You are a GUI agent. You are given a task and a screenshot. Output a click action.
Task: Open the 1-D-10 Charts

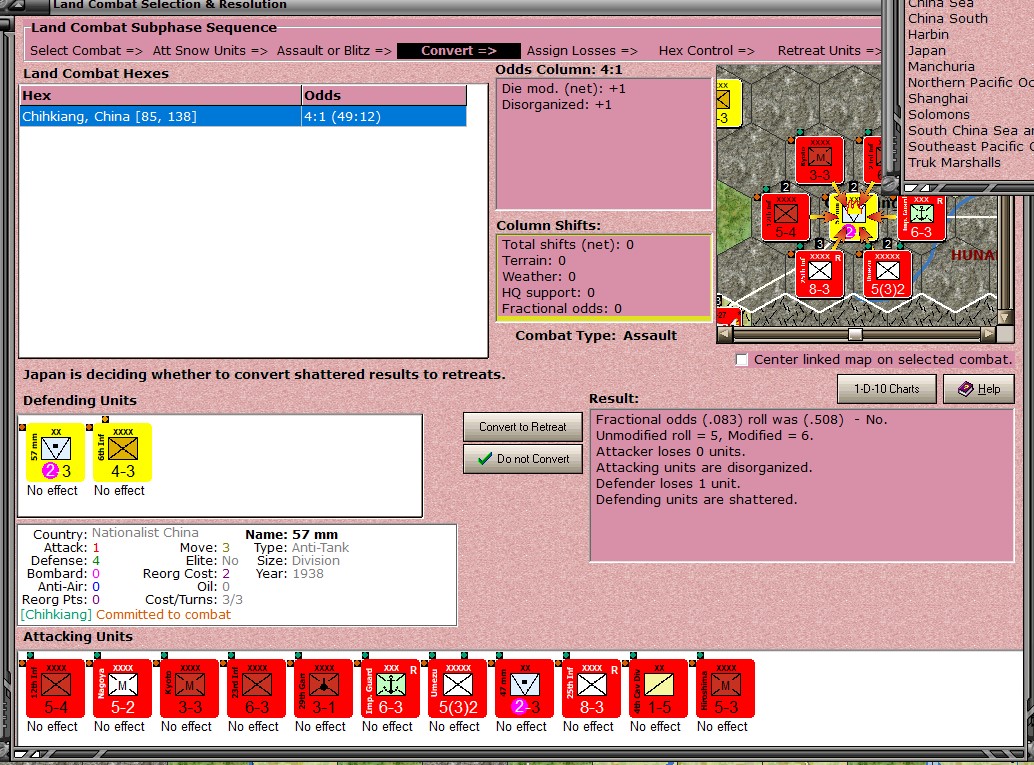click(886, 389)
